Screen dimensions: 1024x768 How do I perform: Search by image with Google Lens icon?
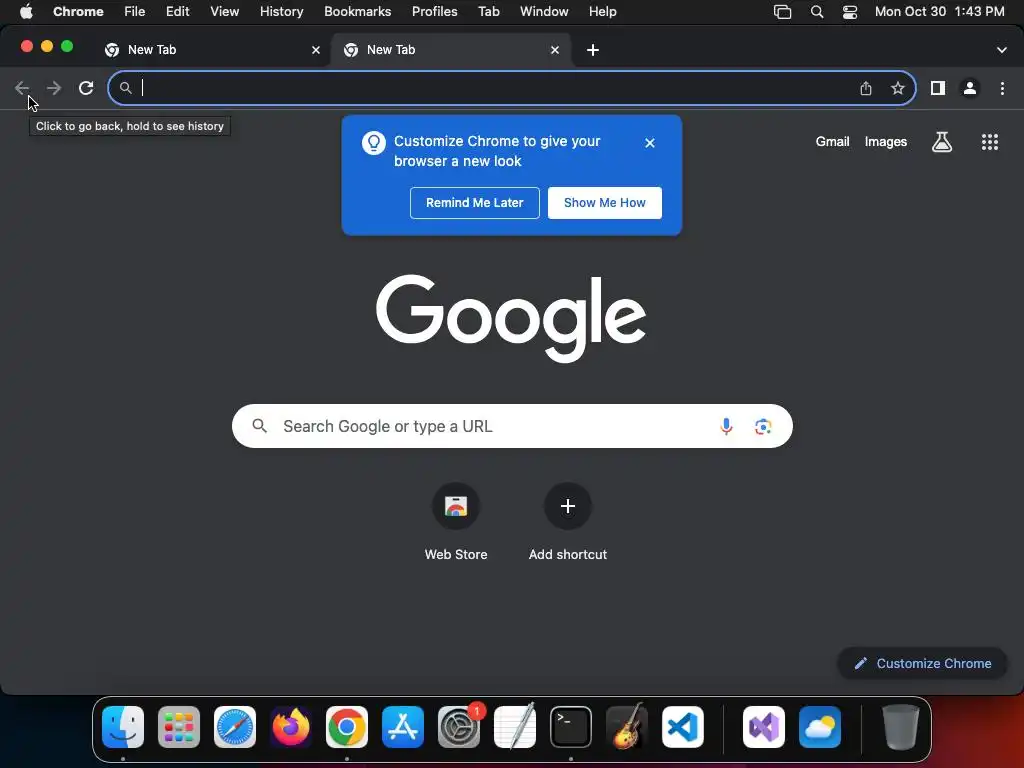pos(763,426)
